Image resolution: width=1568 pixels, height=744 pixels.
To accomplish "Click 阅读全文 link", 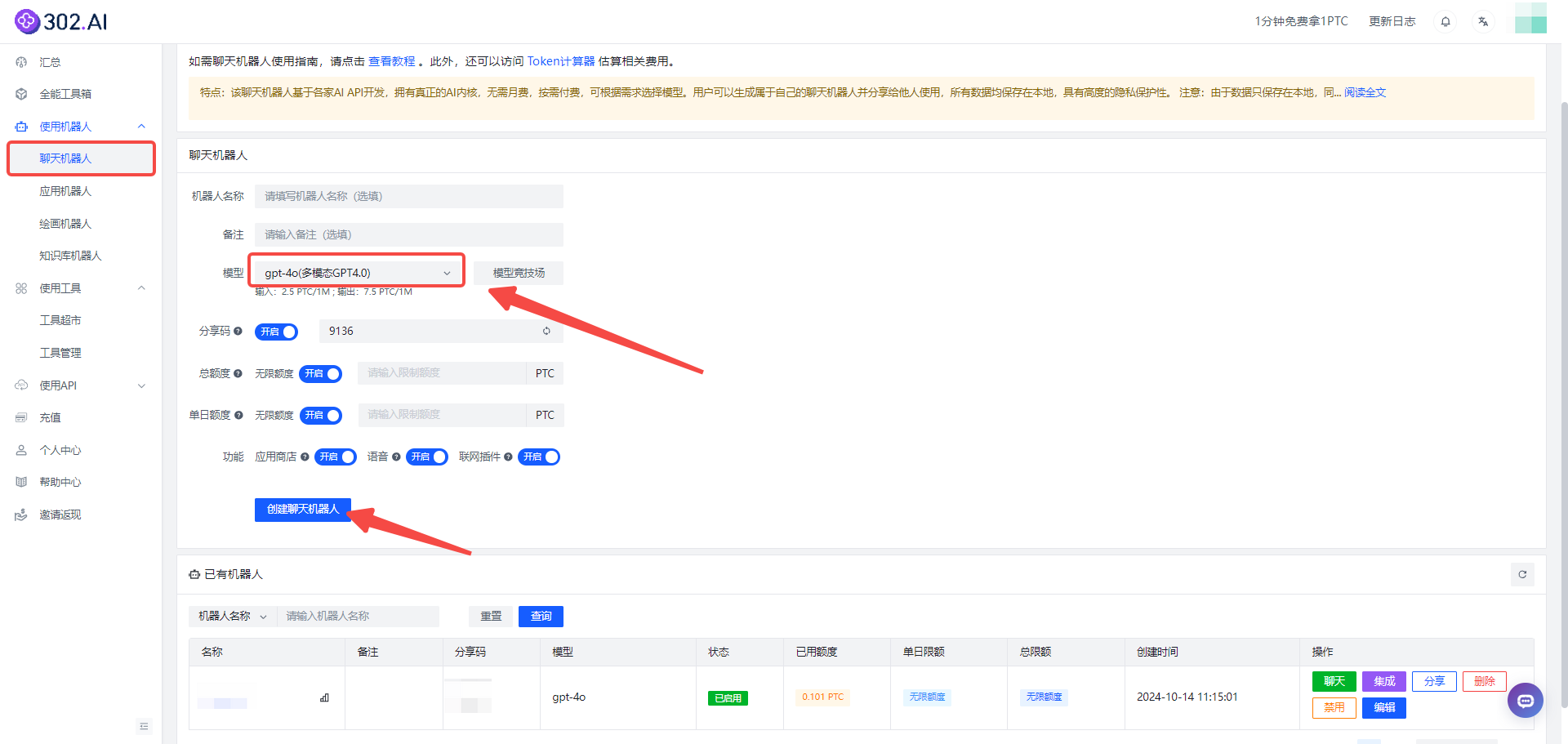I will coord(1365,92).
